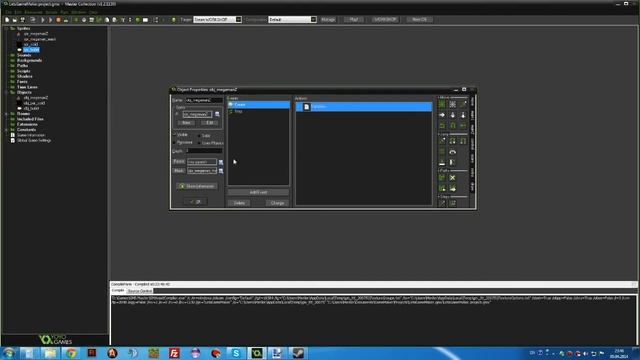Open the sprite selector menu icon

coord(217,114)
